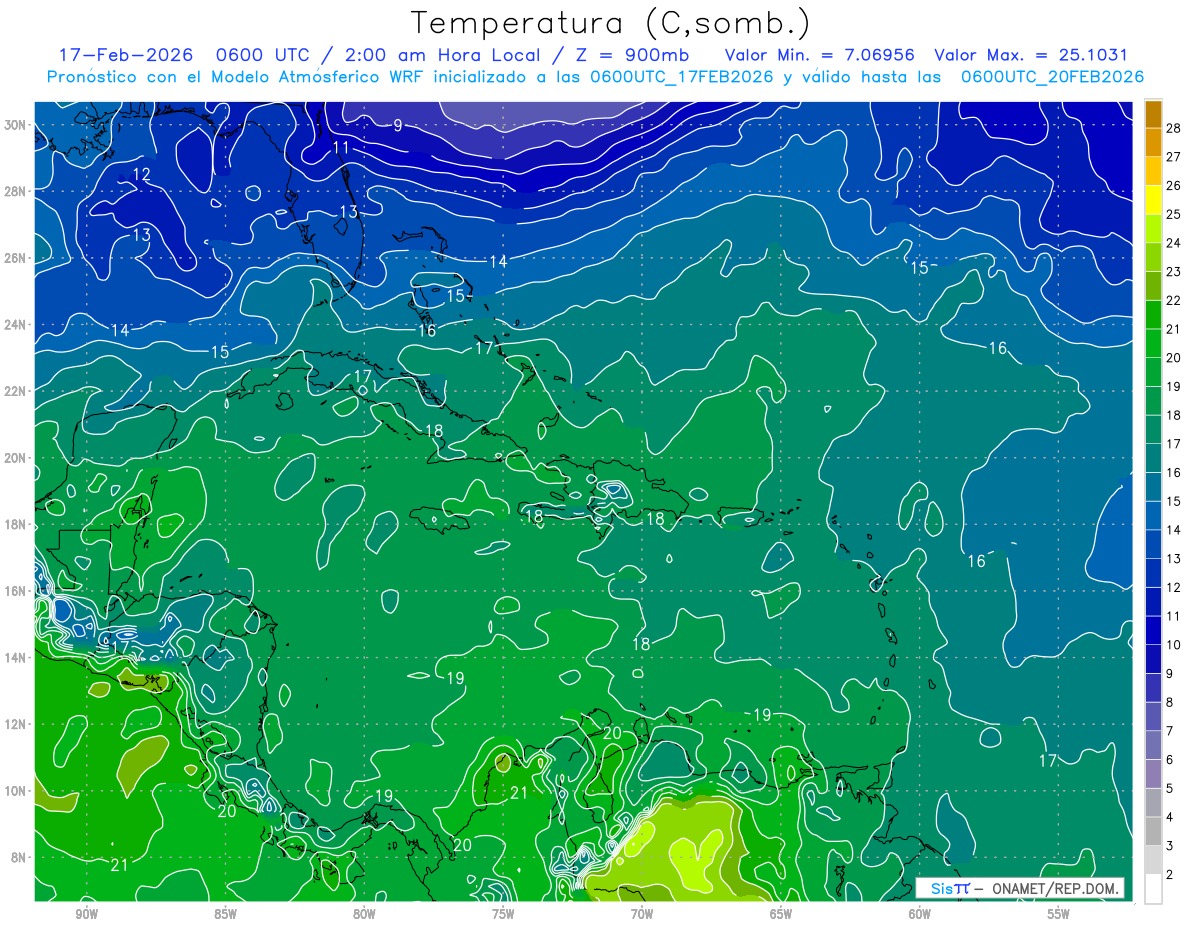
Task: Click the "22" label on the color scale
Action: [1174, 300]
